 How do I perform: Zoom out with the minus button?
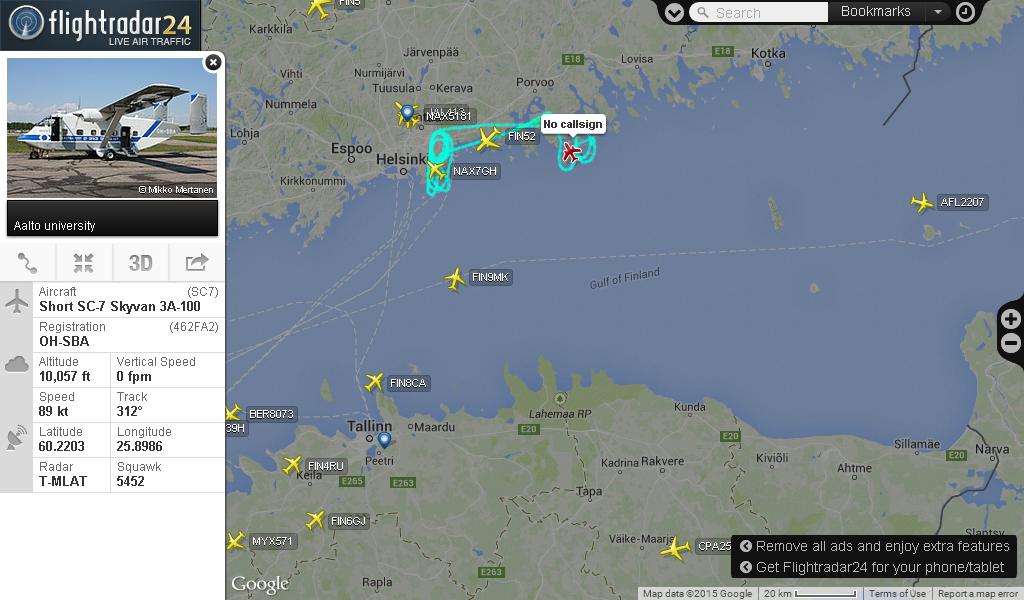[x=1010, y=343]
